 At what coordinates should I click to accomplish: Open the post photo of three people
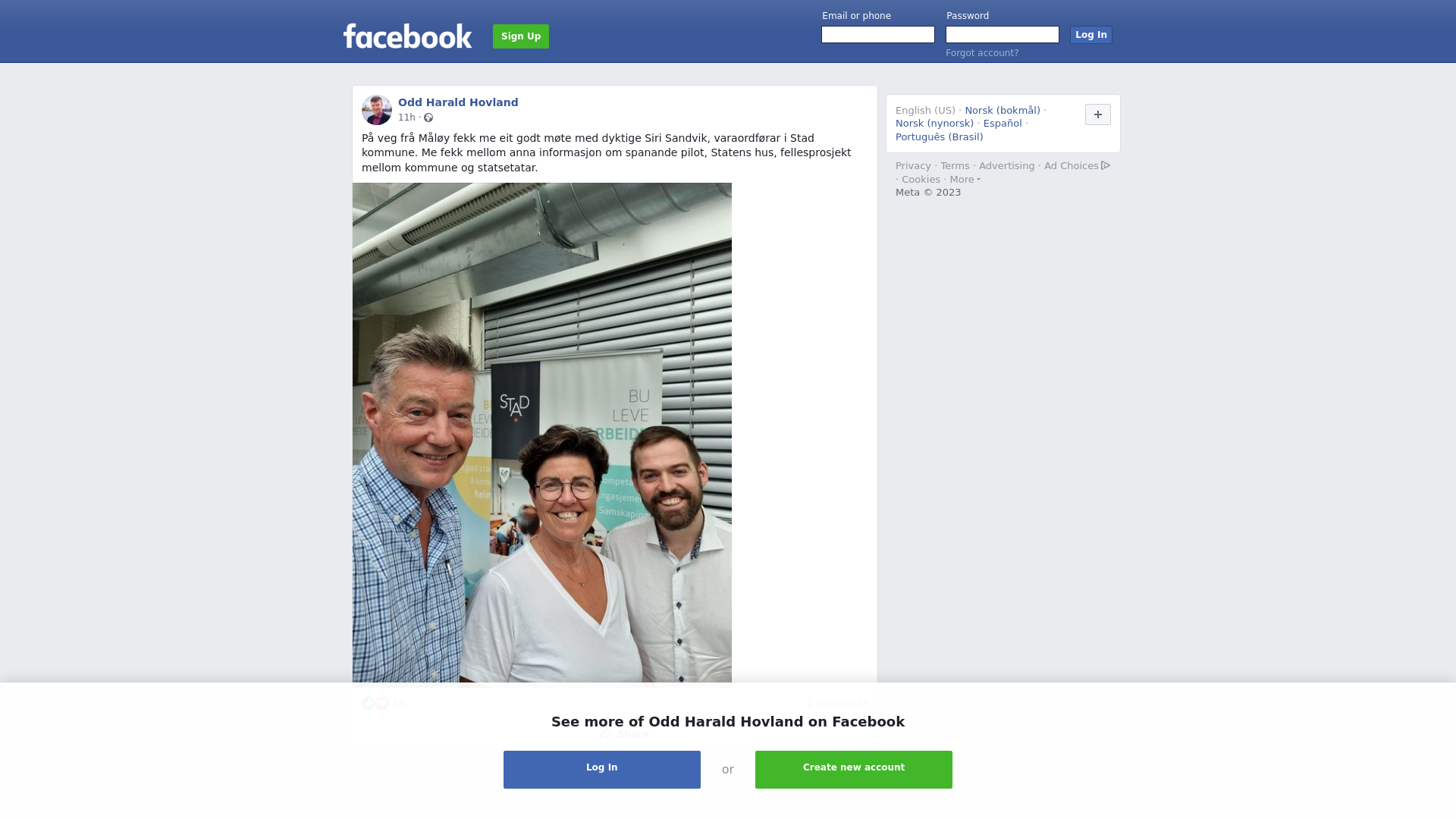542,432
